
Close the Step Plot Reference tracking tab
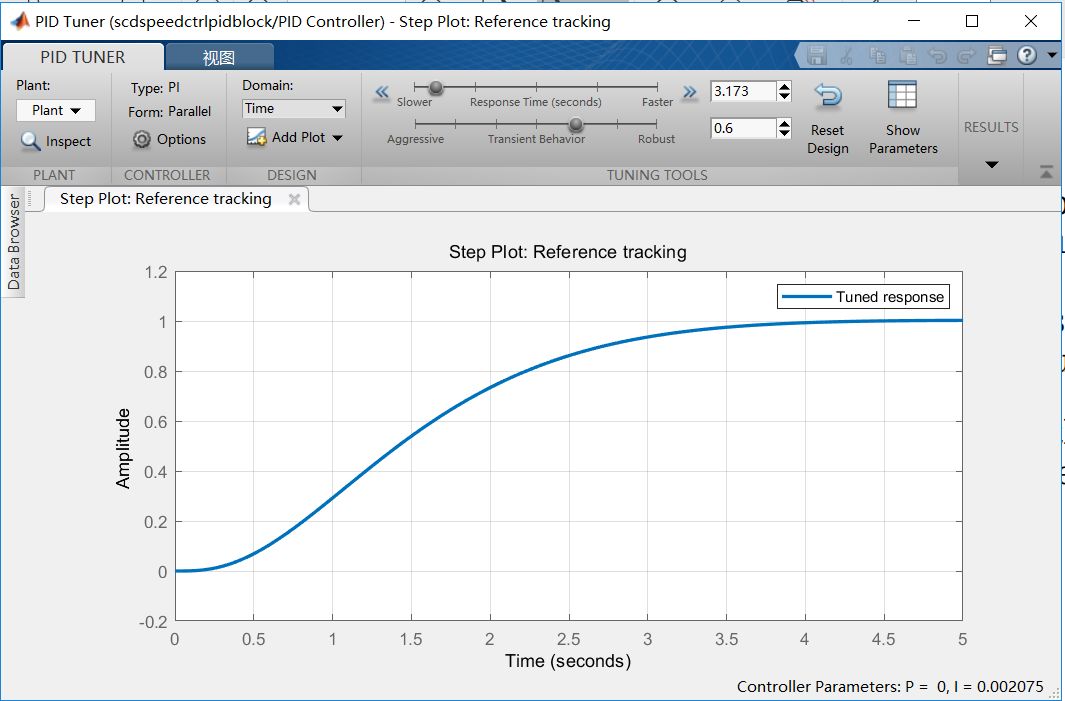[x=294, y=199]
